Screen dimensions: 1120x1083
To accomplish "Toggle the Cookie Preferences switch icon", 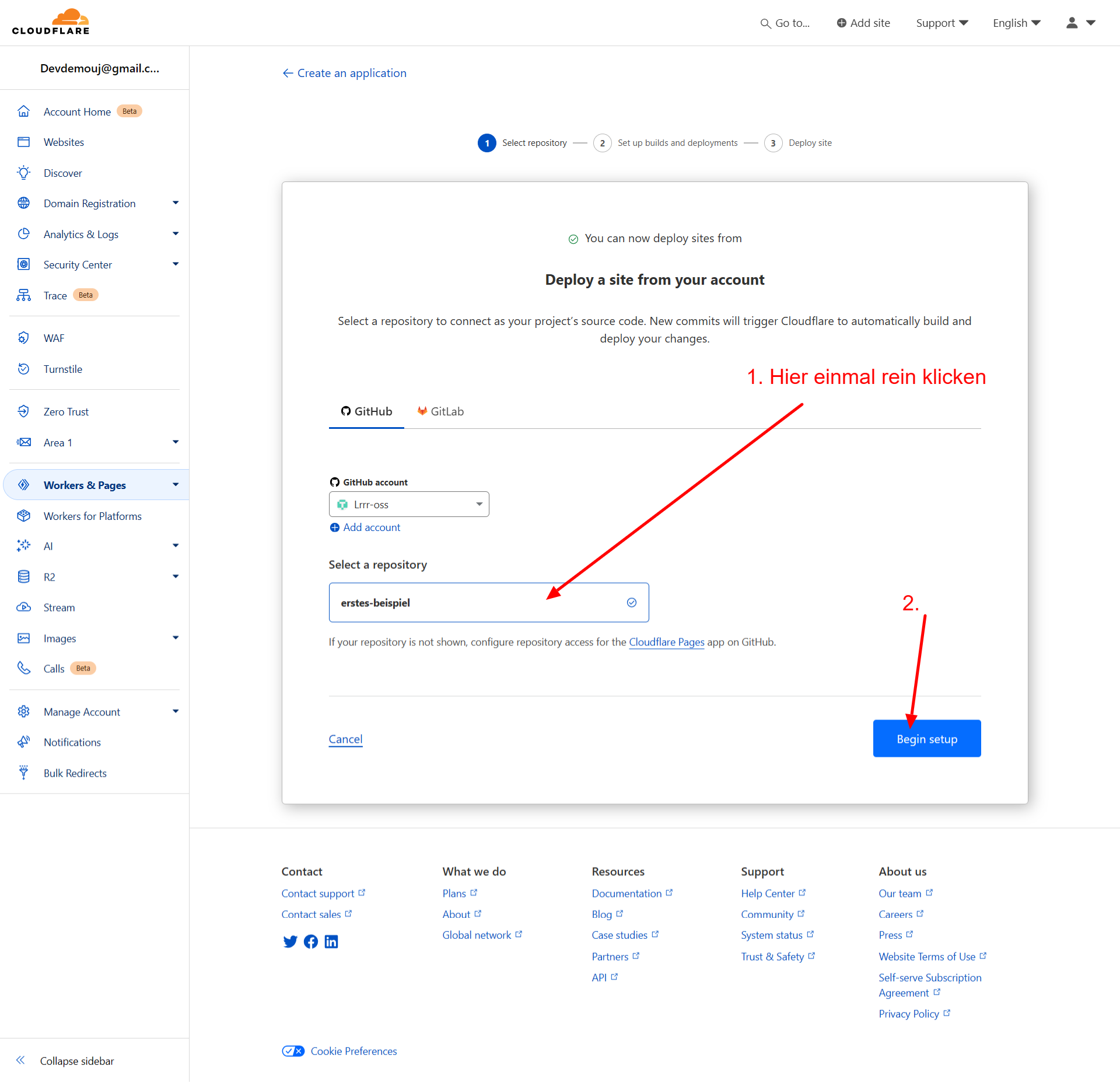I will tap(293, 1051).
